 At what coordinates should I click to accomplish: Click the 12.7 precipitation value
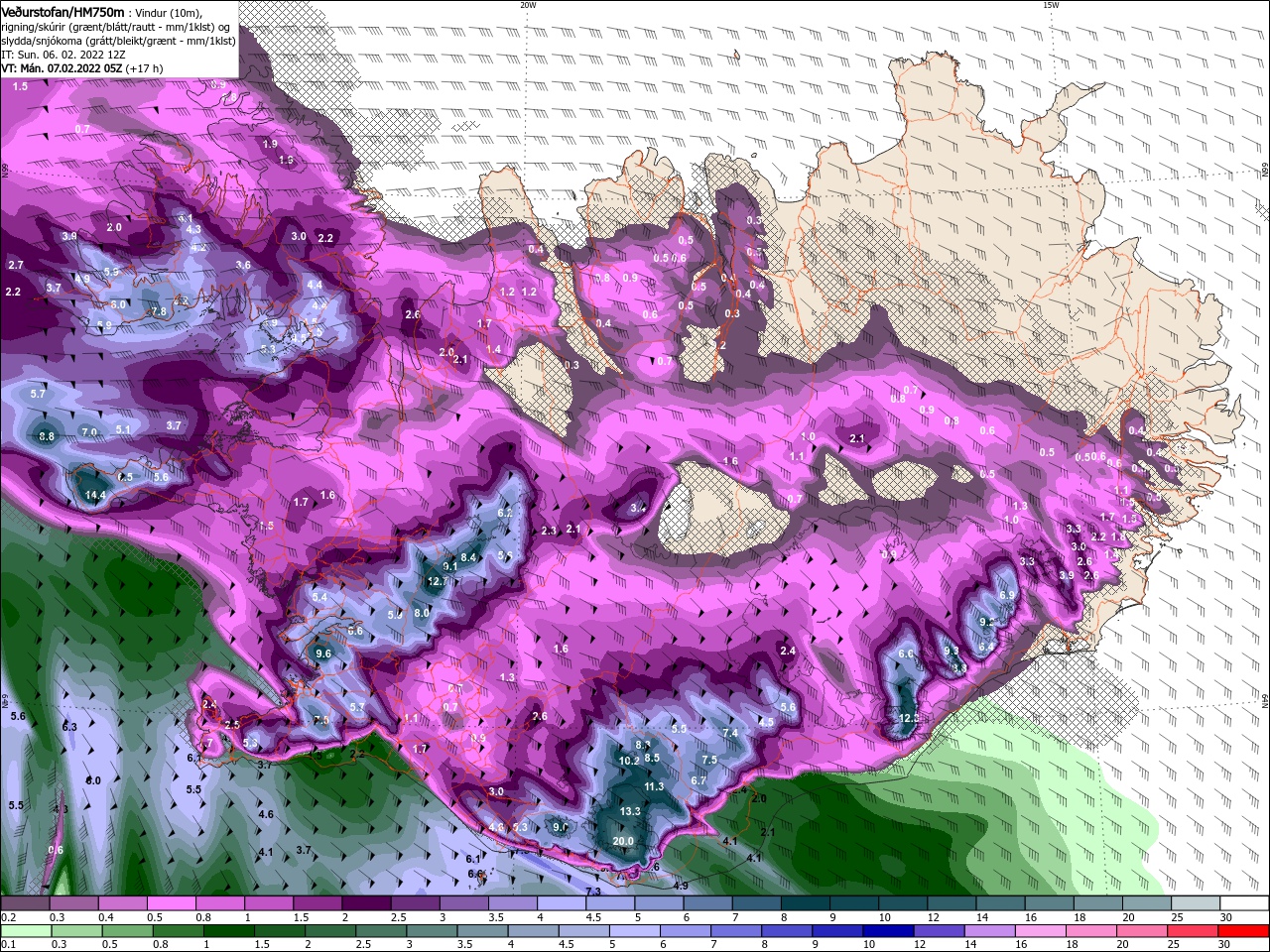(438, 581)
